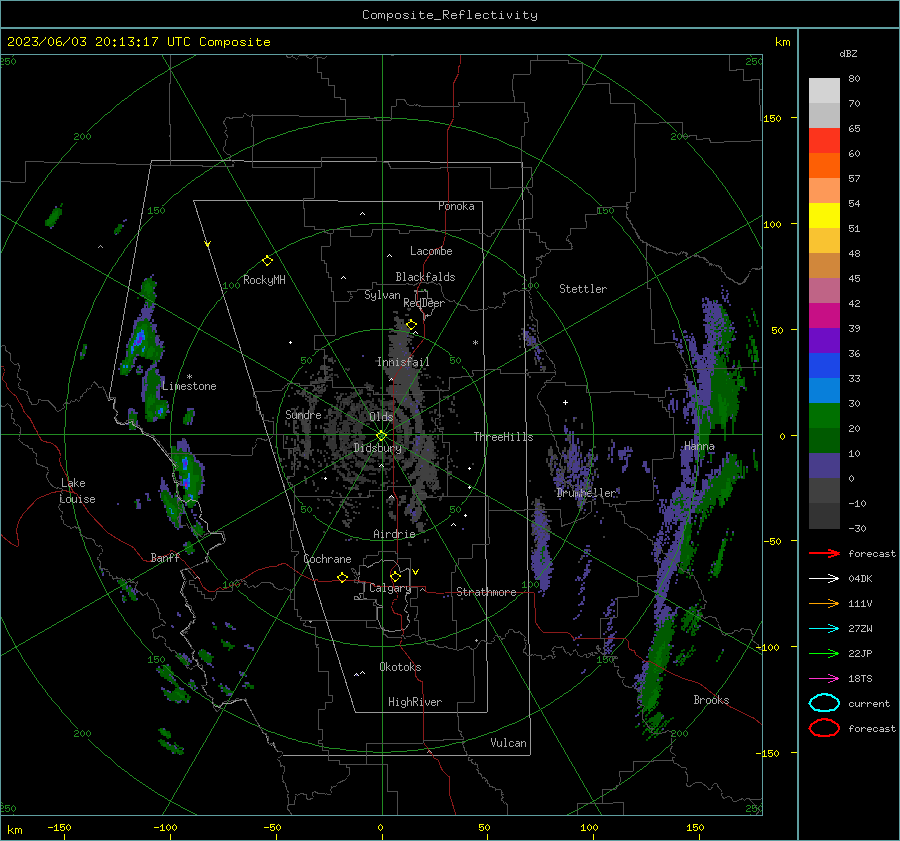The height and width of the screenshot is (841, 900).
Task: Click the yellow radar center marker at Olds
Action: coord(381,436)
